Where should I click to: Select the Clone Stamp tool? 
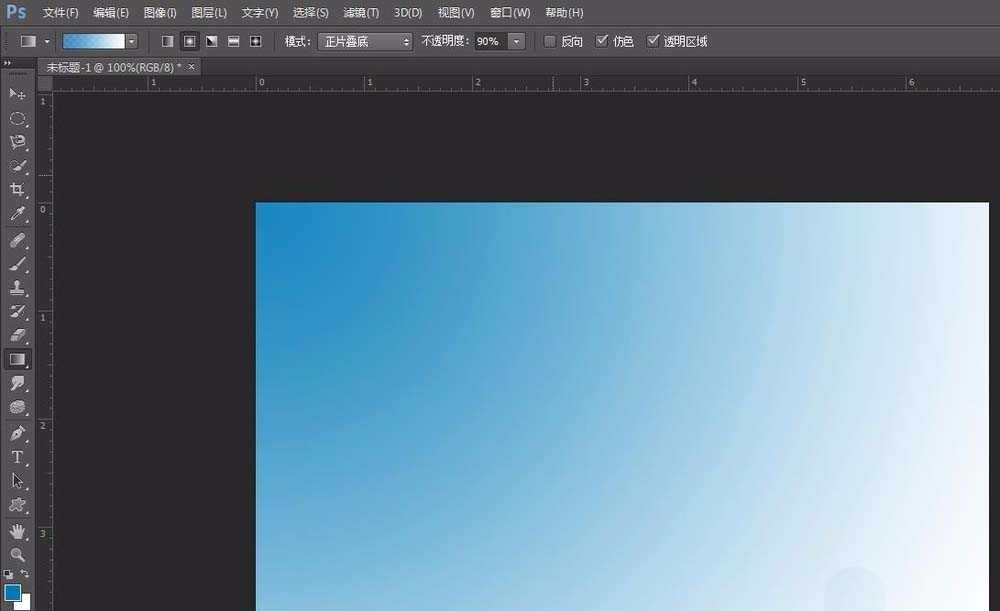(18, 287)
